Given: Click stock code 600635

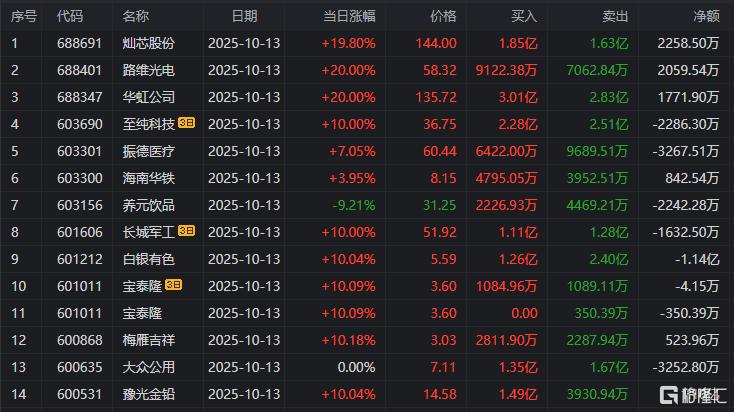Looking at the screenshot, I should coord(78,367).
